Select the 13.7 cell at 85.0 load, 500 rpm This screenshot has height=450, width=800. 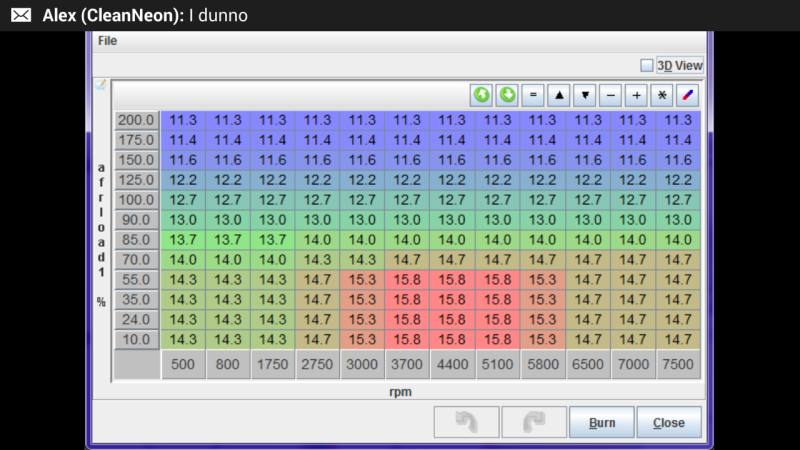[x=182, y=240]
